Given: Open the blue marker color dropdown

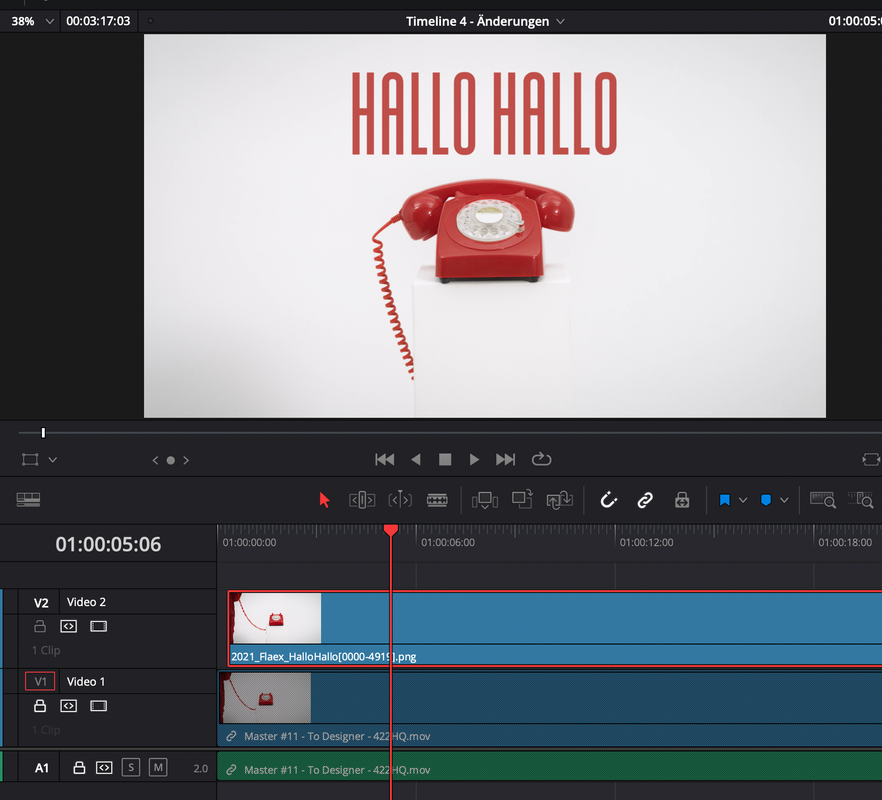Looking at the screenshot, I should pyautogui.click(x=785, y=500).
